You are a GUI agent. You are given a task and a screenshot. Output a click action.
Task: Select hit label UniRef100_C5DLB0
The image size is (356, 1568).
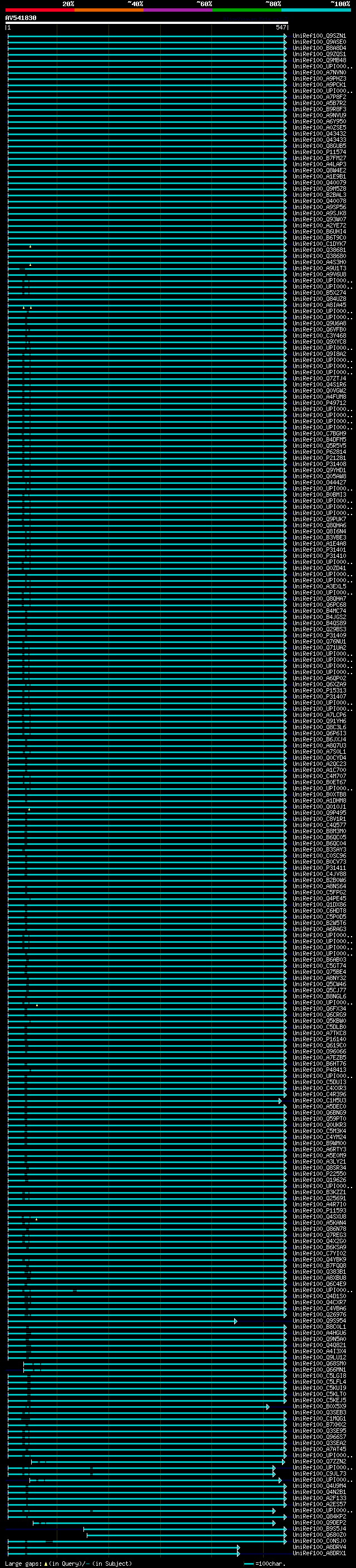(319, 1026)
